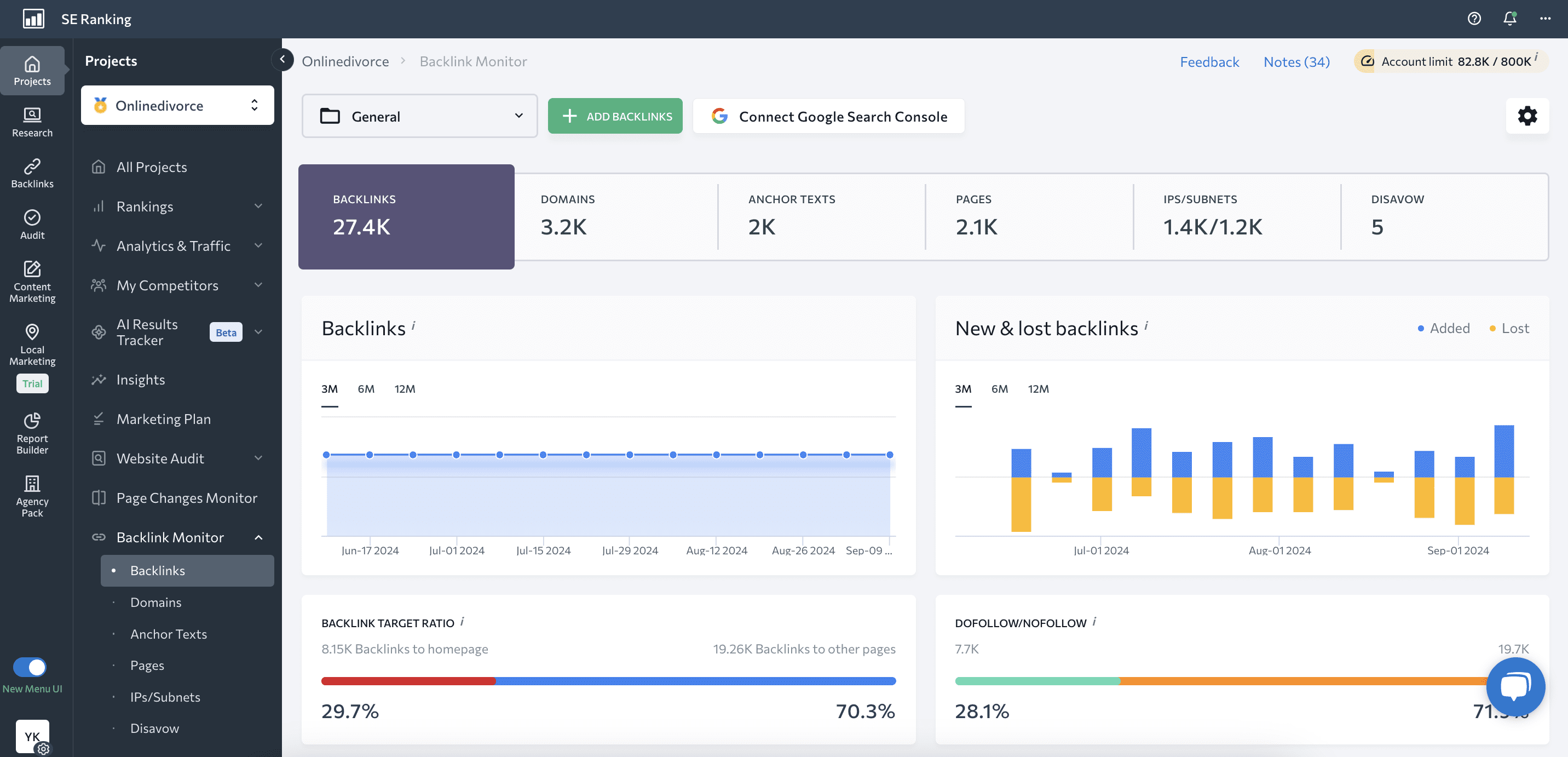The height and width of the screenshot is (757, 1568).
Task: Show info icon next to Backlinks chart title
Action: click(x=413, y=325)
